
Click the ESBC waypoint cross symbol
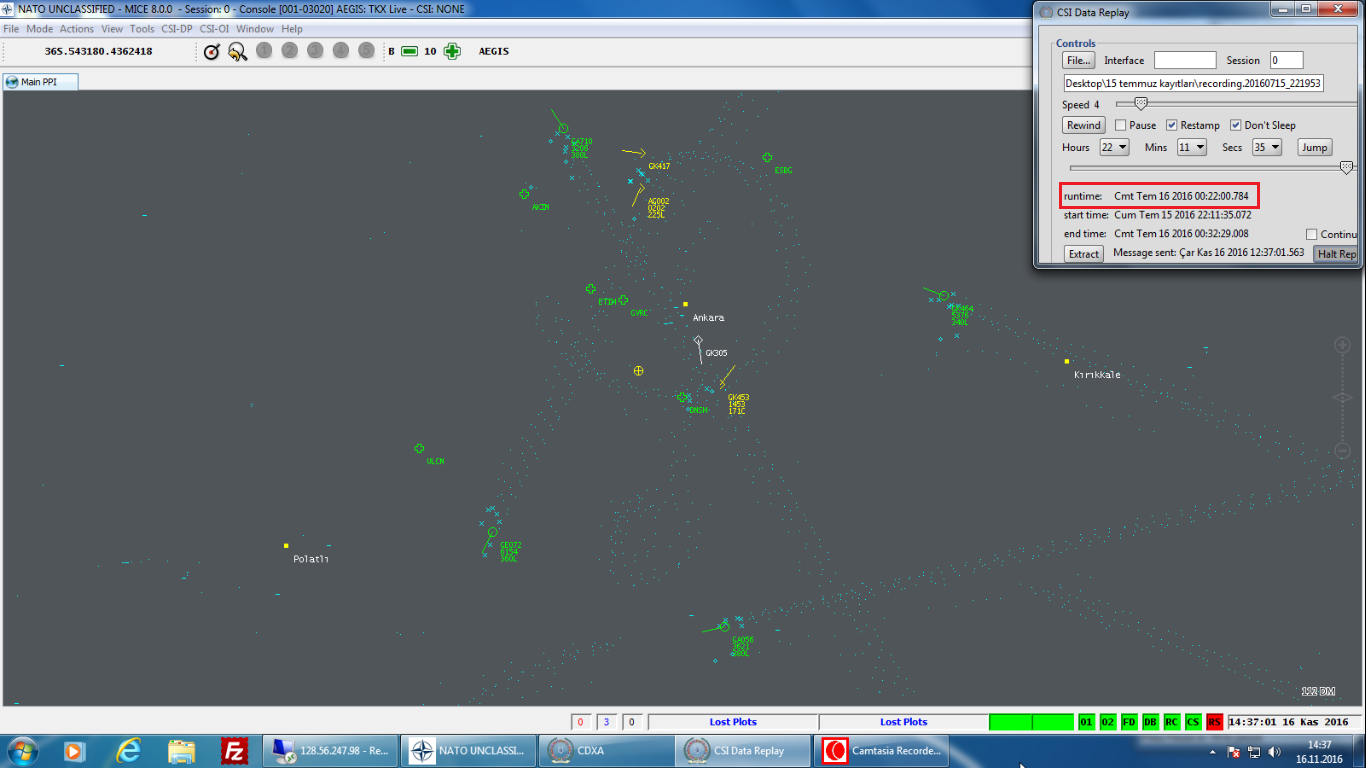coord(767,157)
